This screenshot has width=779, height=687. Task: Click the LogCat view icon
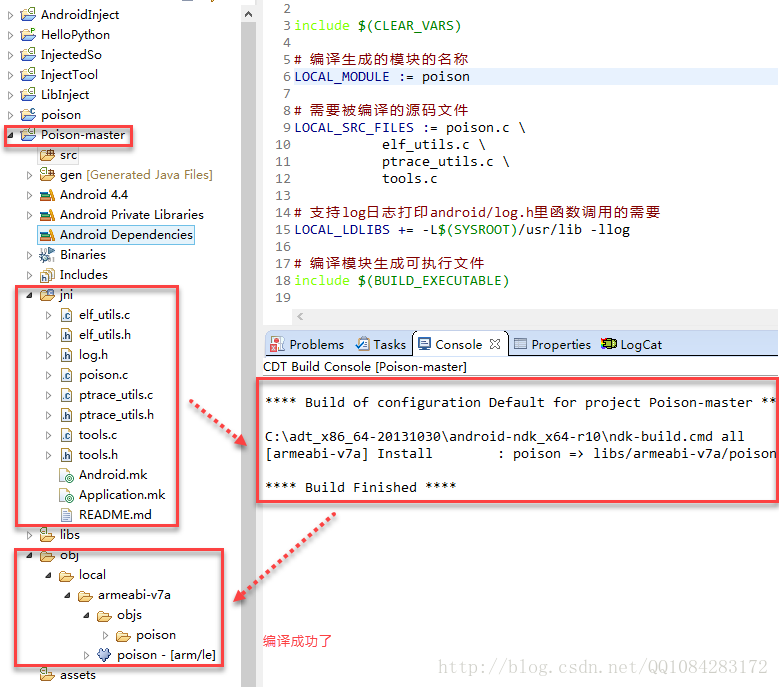pos(609,344)
